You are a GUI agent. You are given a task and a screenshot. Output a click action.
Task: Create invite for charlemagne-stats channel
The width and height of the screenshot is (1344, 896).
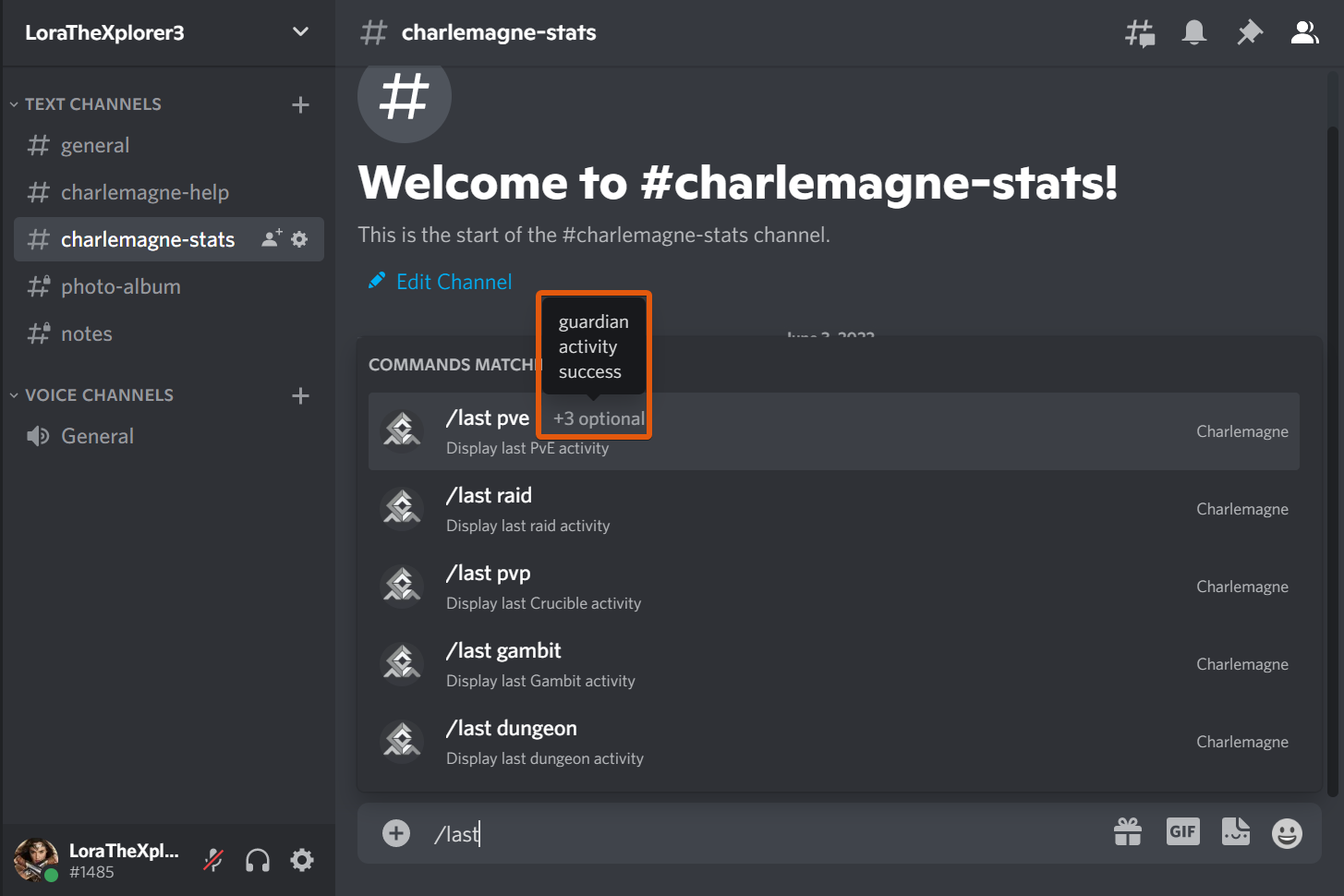[272, 239]
